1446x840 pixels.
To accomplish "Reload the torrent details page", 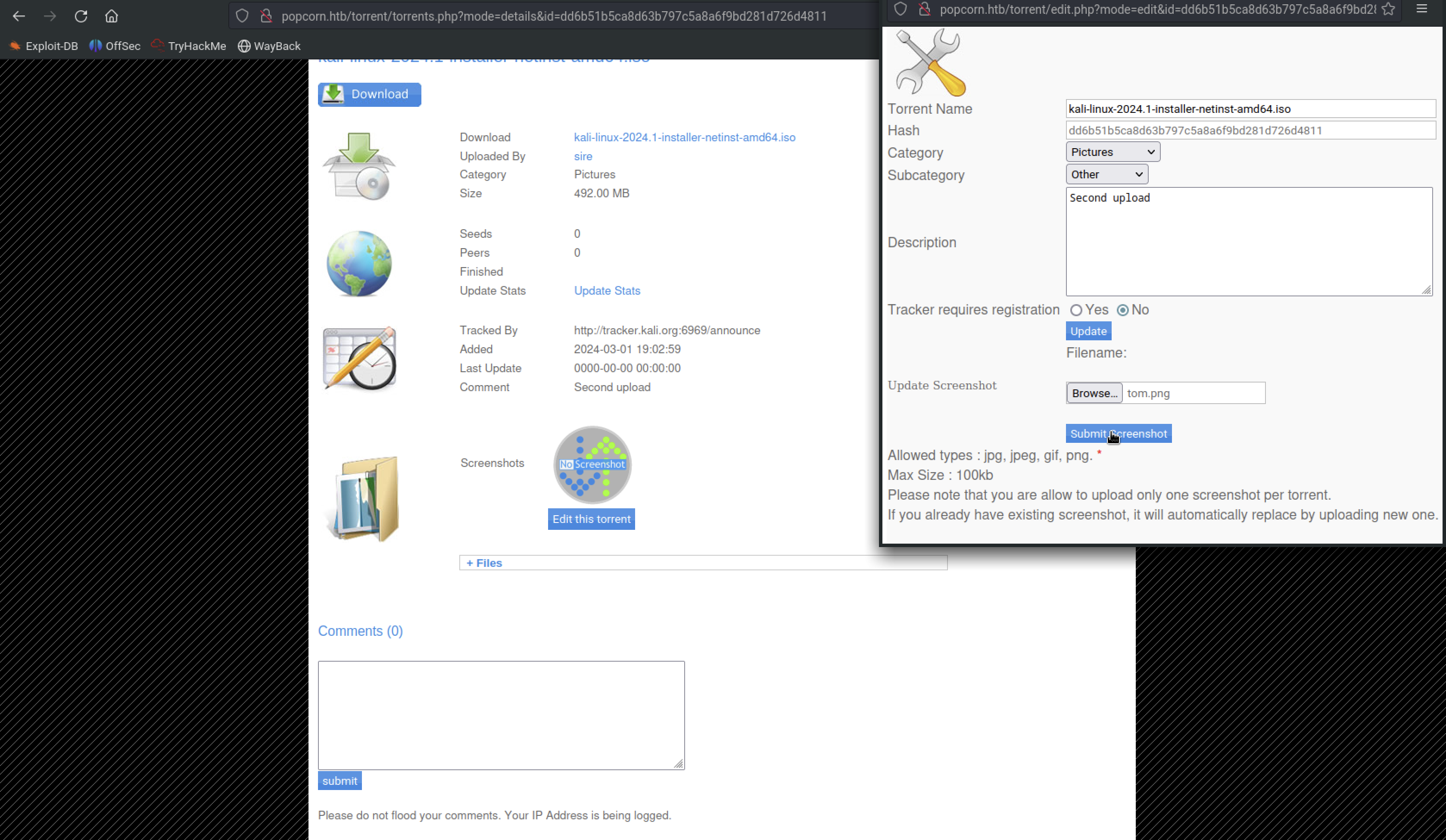I will [81, 16].
